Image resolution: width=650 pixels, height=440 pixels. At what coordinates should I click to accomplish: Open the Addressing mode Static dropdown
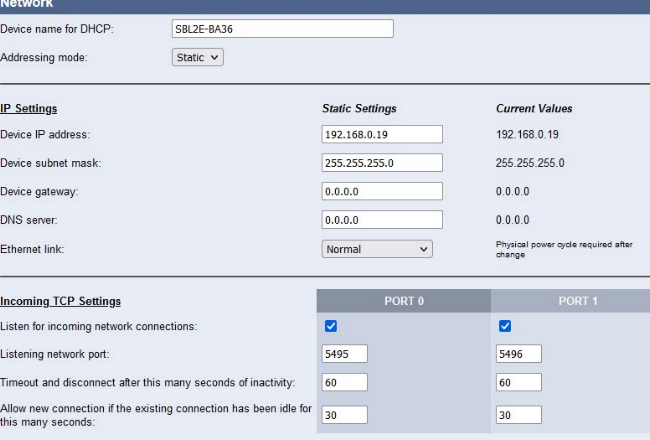tap(198, 57)
